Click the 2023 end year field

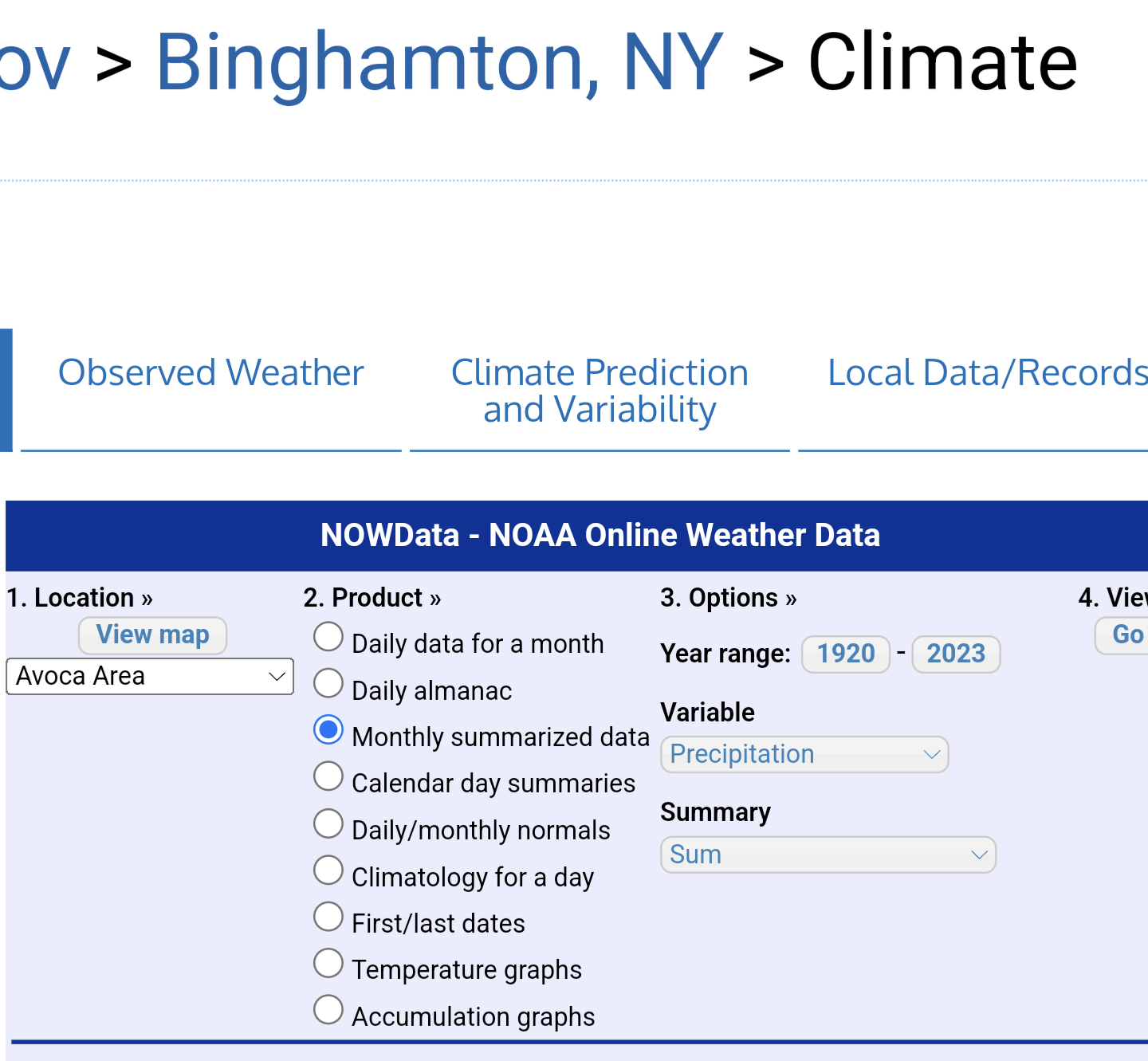[956, 654]
